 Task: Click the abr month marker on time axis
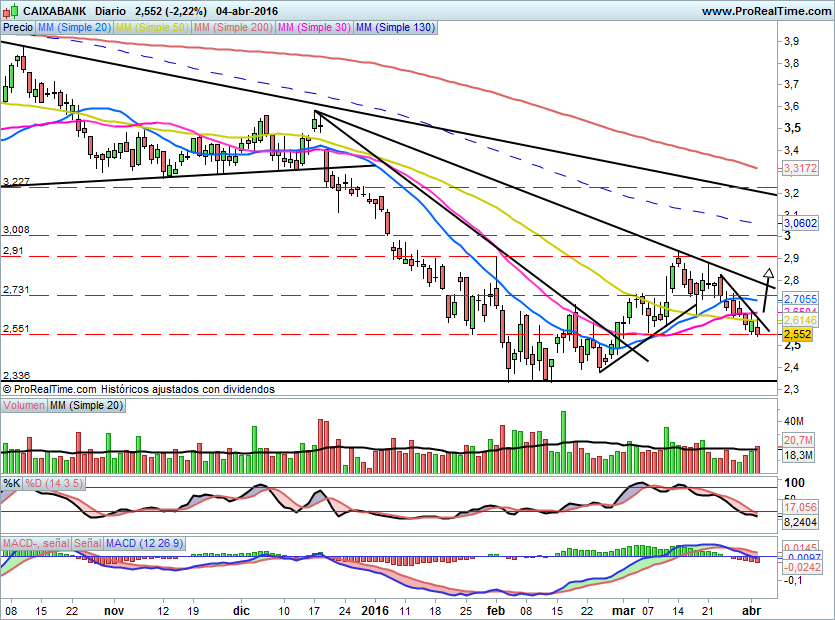(x=751, y=610)
